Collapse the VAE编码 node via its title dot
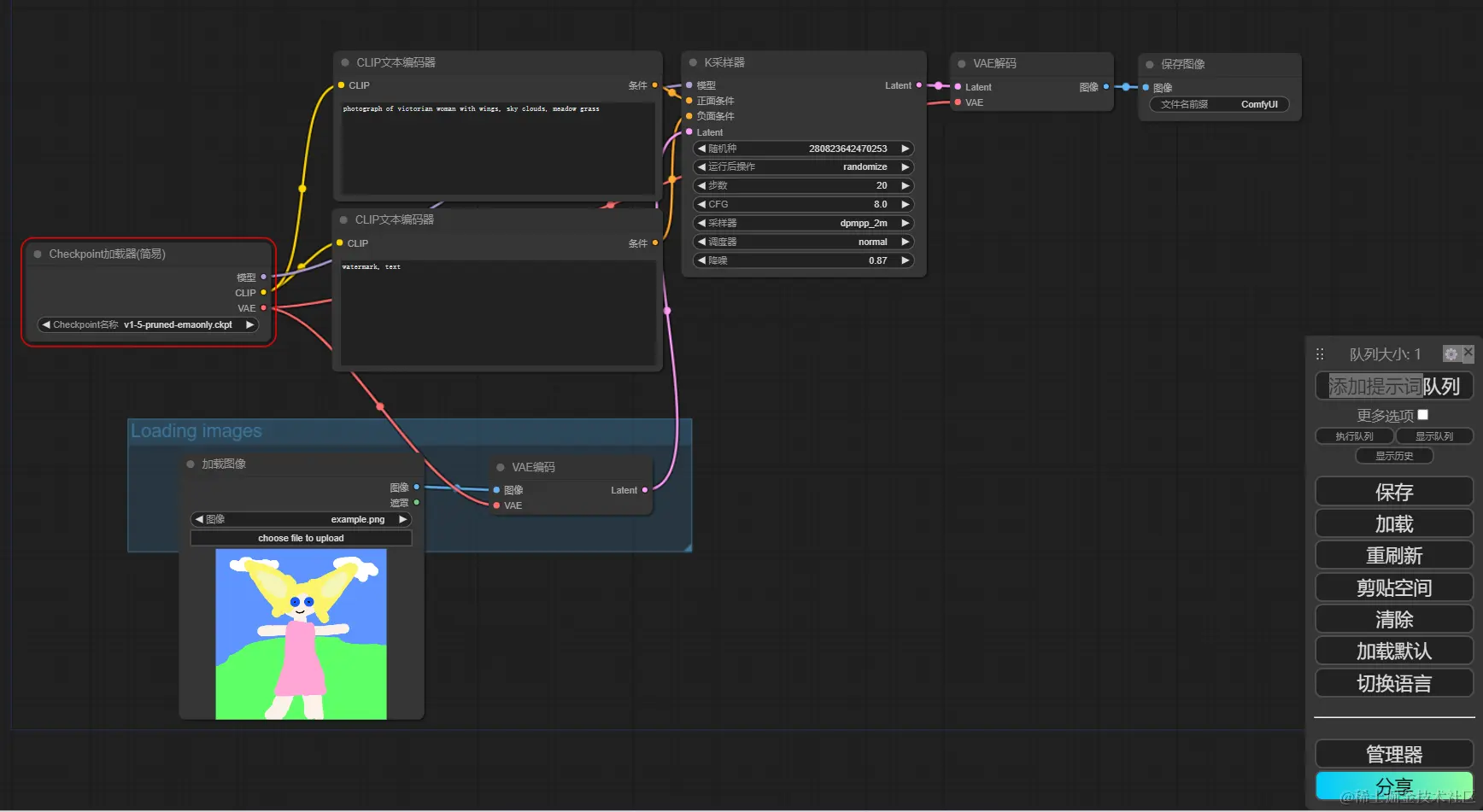 [x=501, y=467]
